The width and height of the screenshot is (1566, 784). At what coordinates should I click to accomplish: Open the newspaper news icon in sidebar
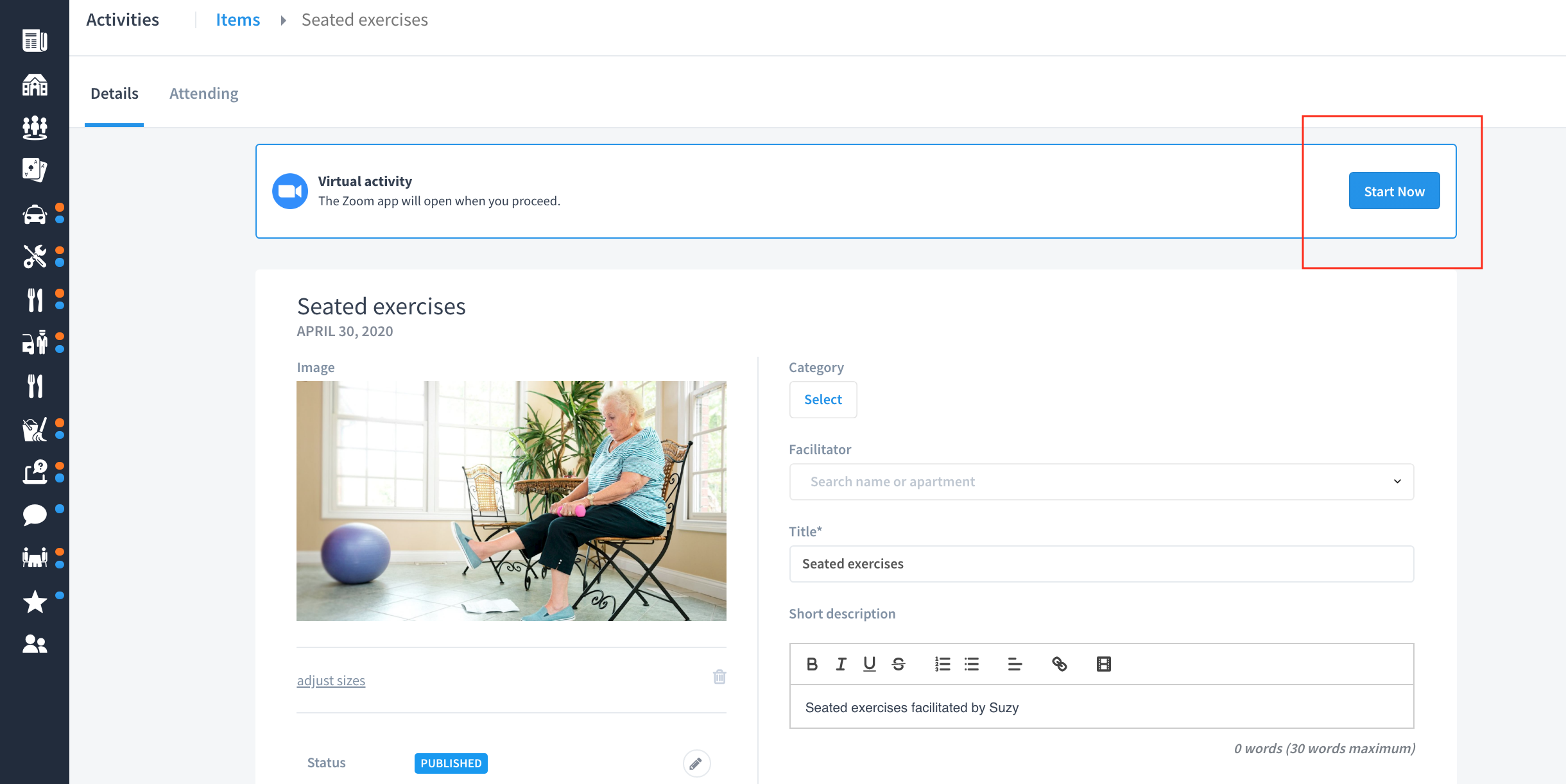point(35,40)
